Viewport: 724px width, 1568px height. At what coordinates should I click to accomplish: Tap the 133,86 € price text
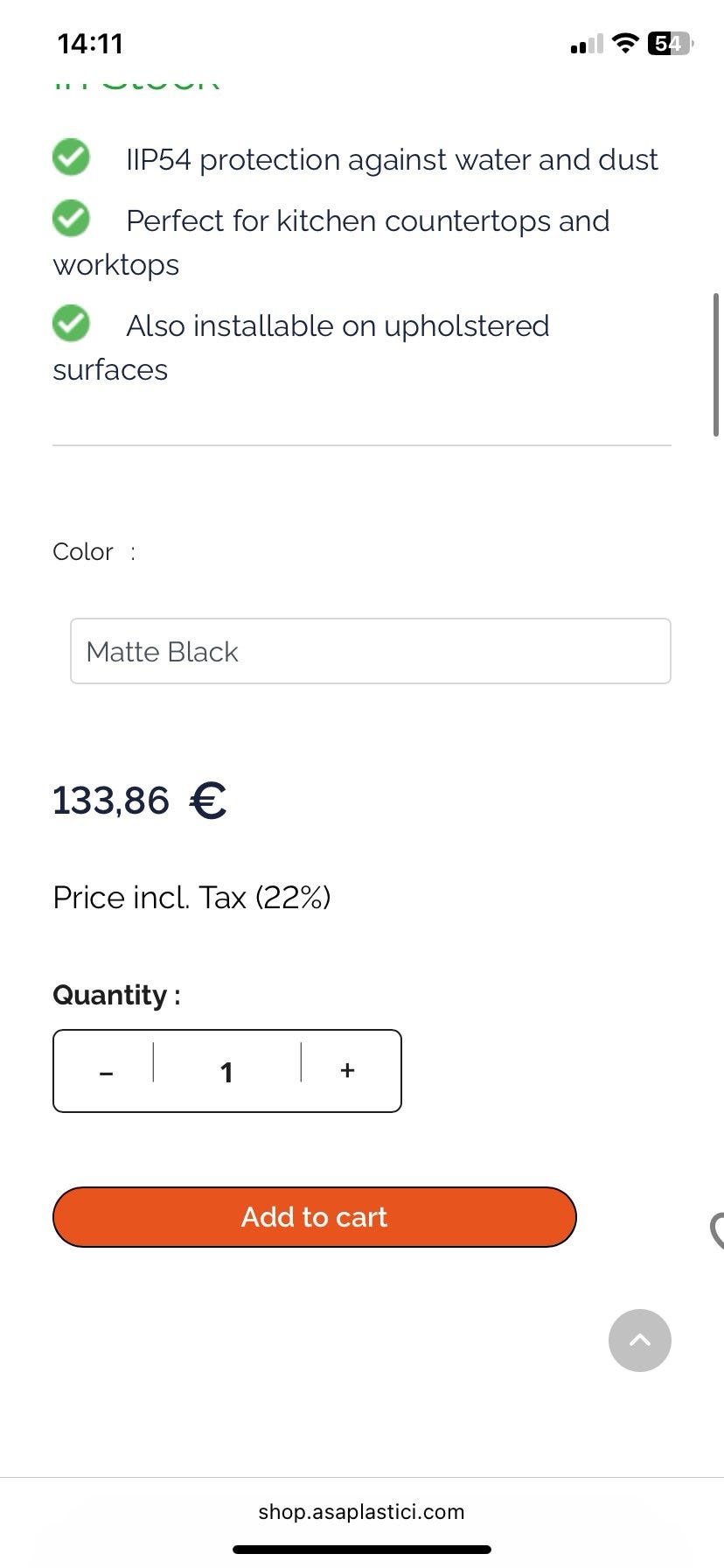coord(140,801)
